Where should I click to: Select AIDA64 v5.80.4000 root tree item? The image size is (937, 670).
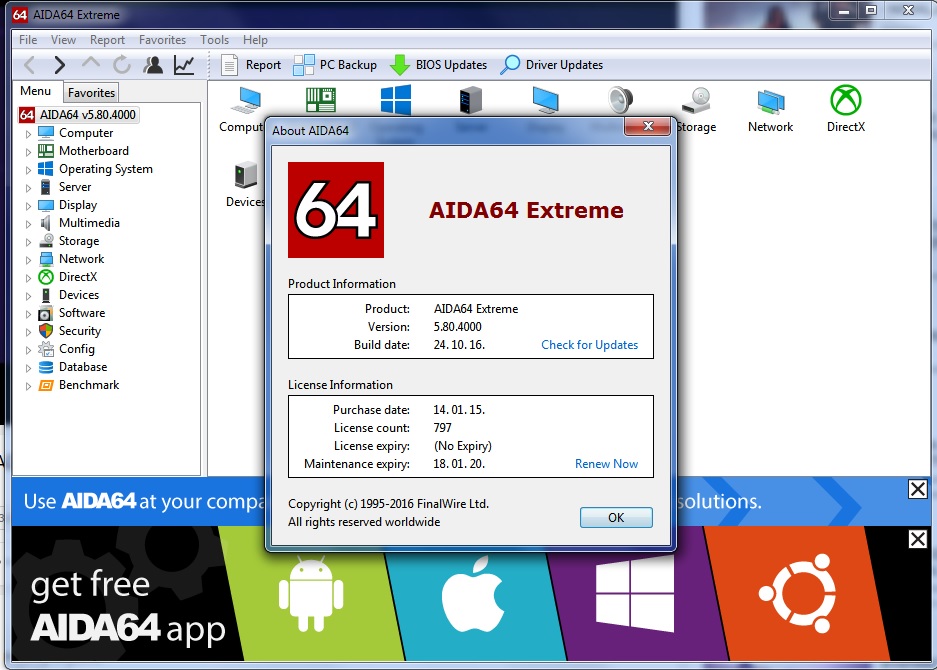coord(79,115)
